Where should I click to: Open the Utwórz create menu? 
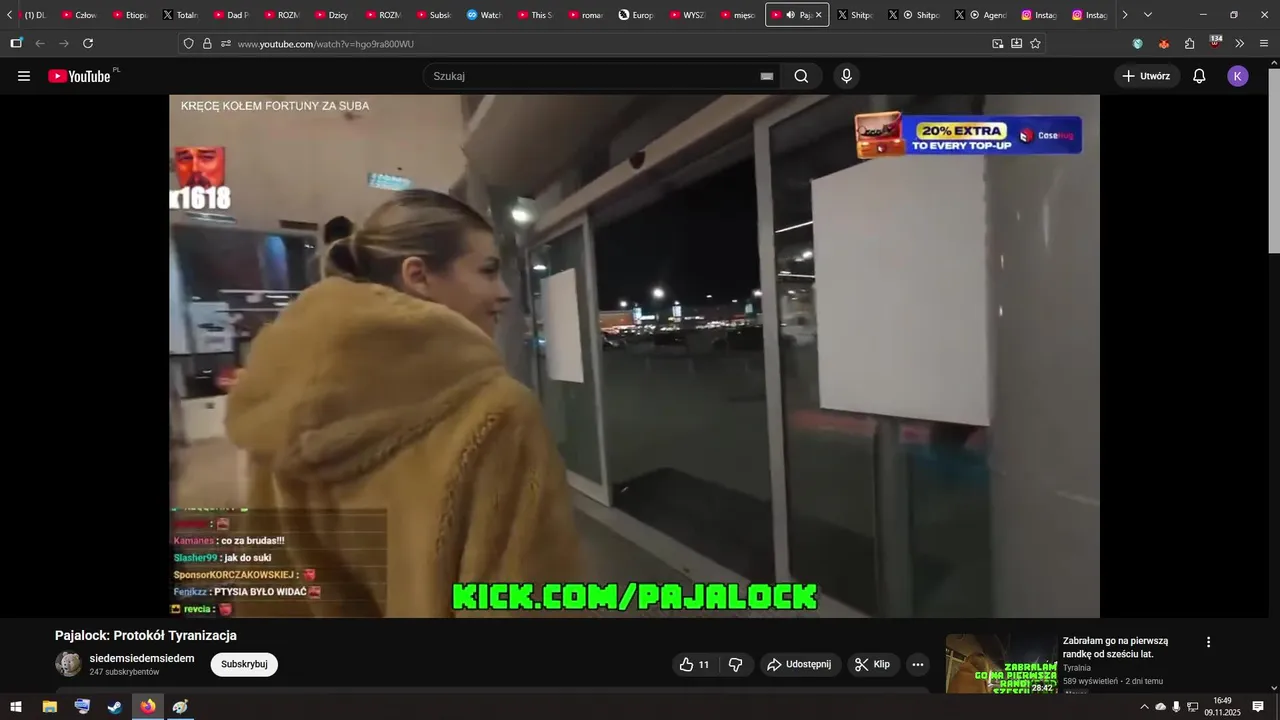tap(1147, 76)
